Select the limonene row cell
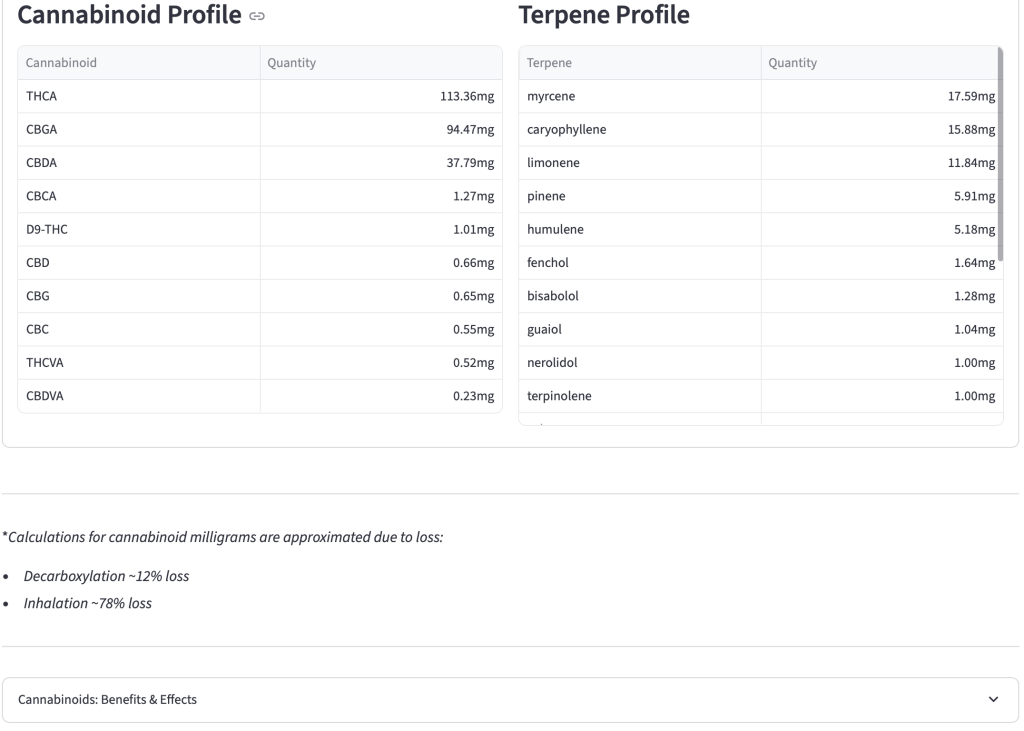 click(640, 163)
